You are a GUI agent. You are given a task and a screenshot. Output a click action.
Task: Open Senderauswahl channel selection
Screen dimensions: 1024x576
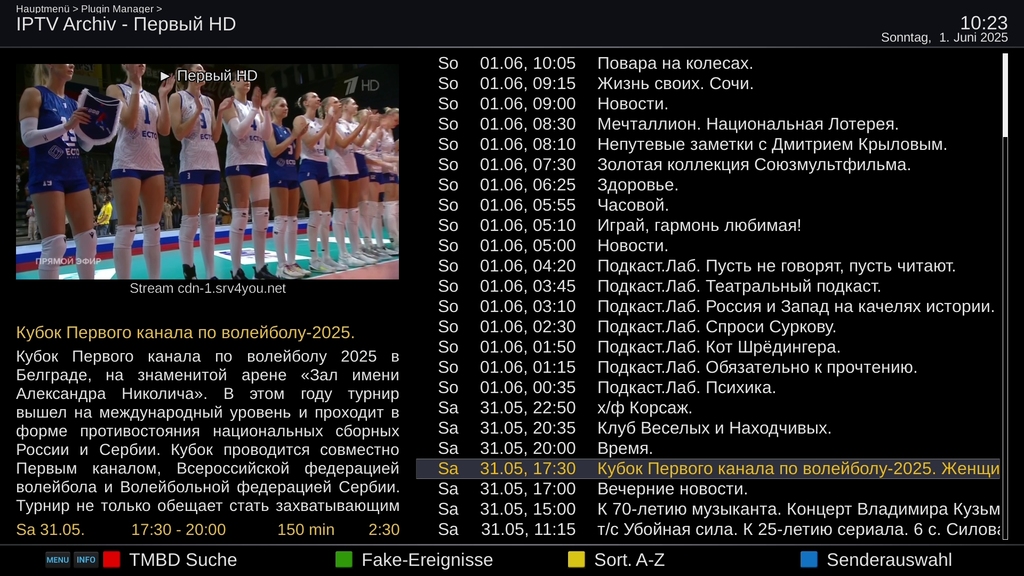point(889,560)
